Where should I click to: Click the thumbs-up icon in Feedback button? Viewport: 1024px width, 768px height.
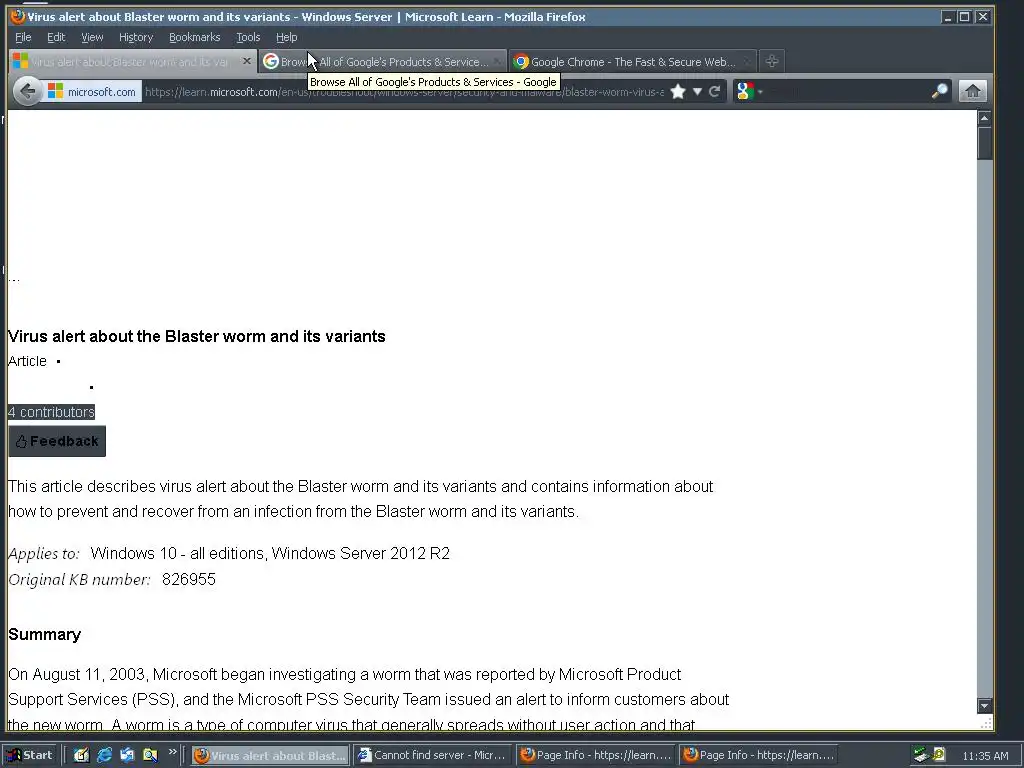(x=21, y=442)
